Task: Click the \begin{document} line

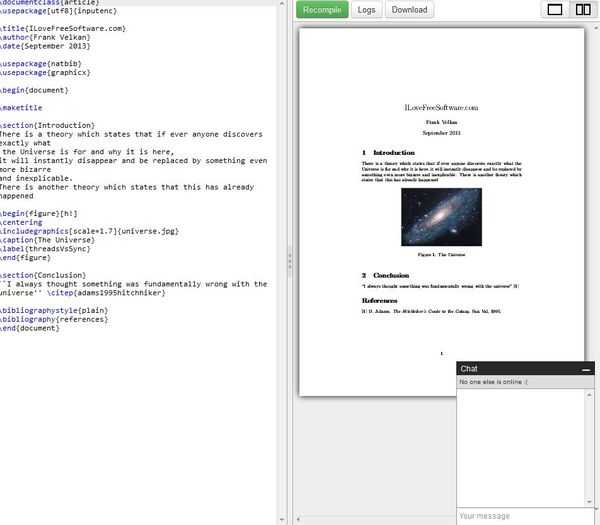Action: (x=34, y=90)
